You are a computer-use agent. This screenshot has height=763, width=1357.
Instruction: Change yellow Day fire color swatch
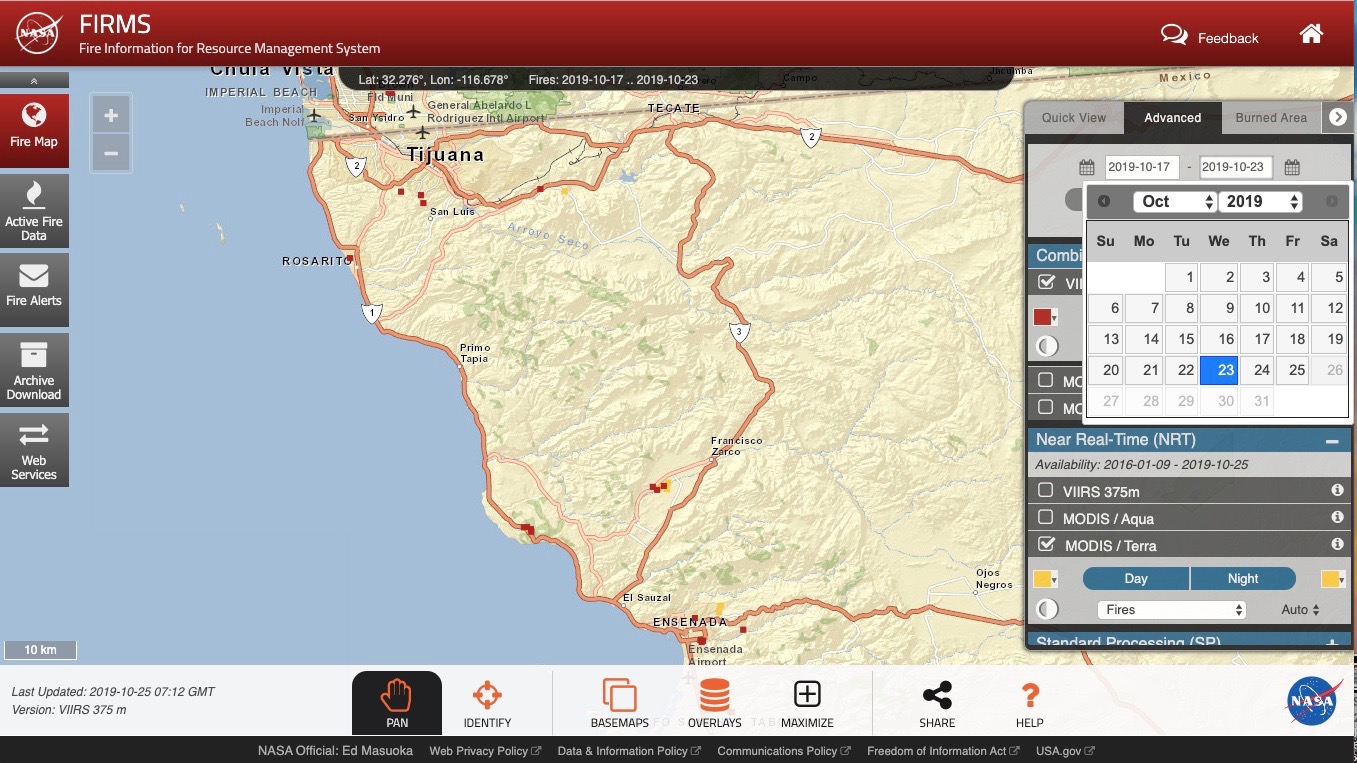tap(1045, 579)
